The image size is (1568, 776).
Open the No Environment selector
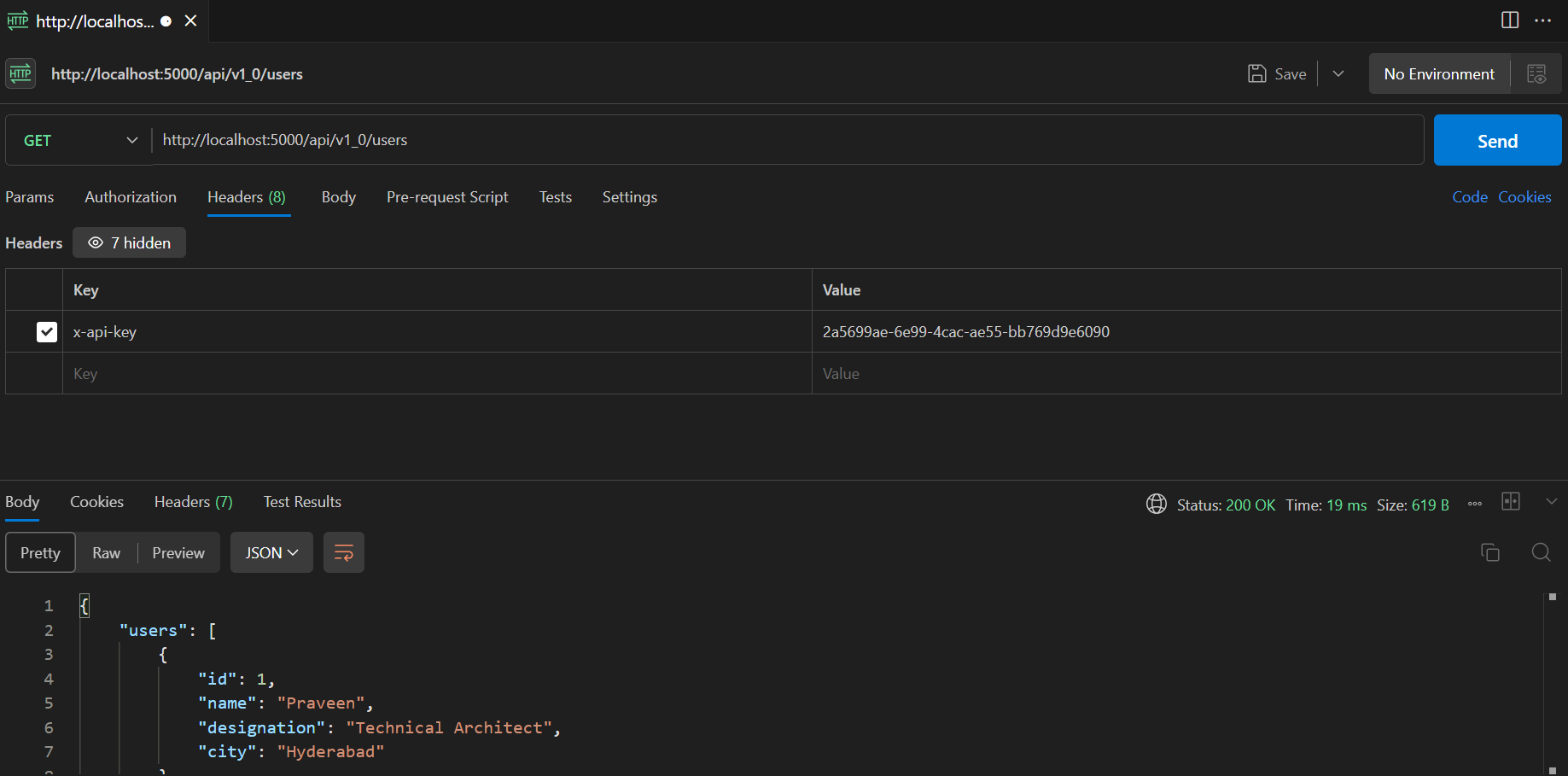tap(1439, 74)
